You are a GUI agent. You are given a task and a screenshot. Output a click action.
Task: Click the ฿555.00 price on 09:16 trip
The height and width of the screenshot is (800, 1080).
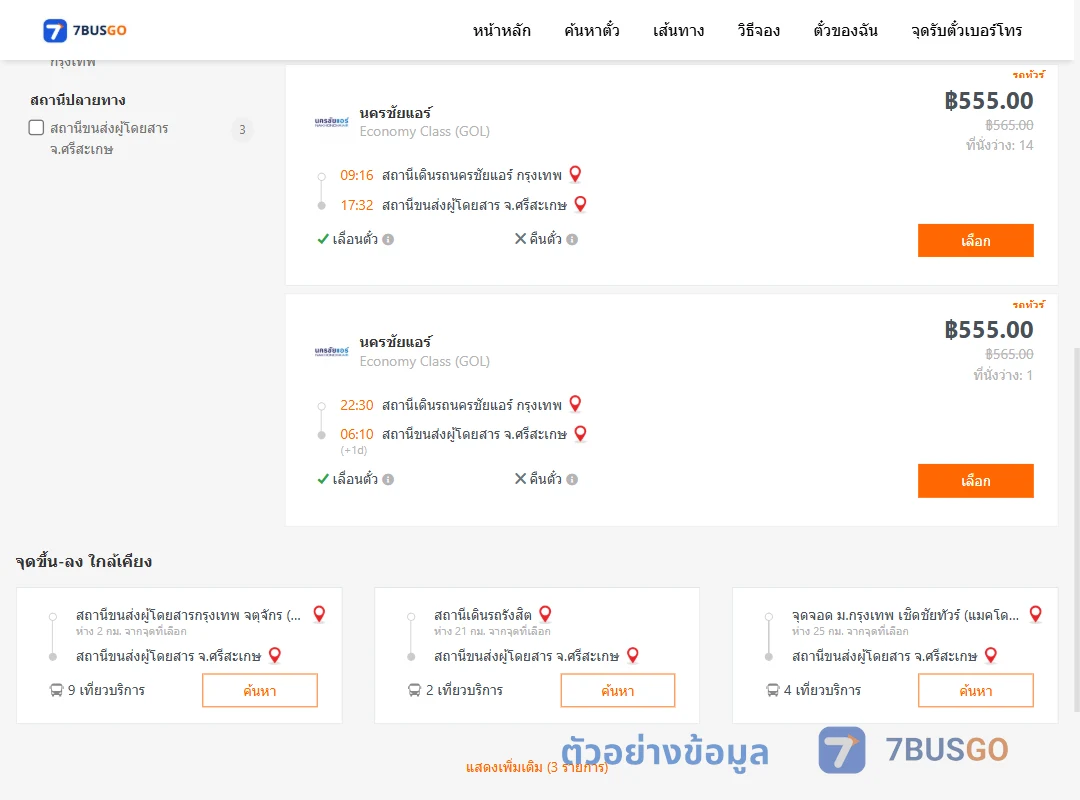988,101
